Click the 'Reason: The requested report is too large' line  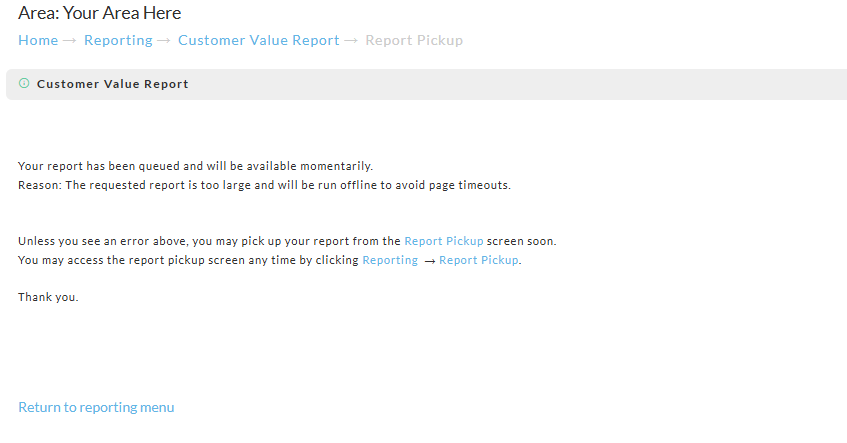(264, 185)
